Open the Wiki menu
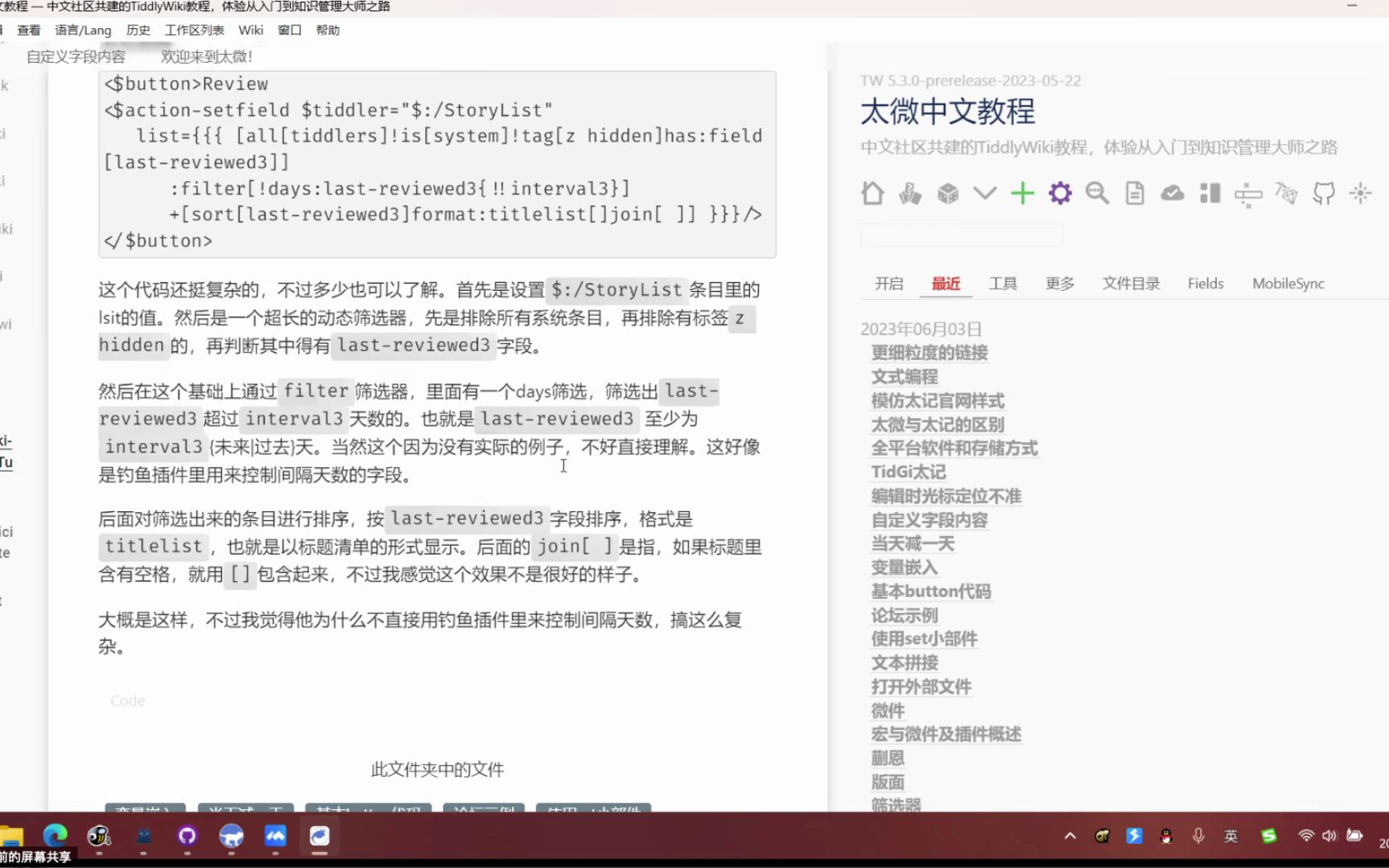This screenshot has height=868, width=1389. 251,30
